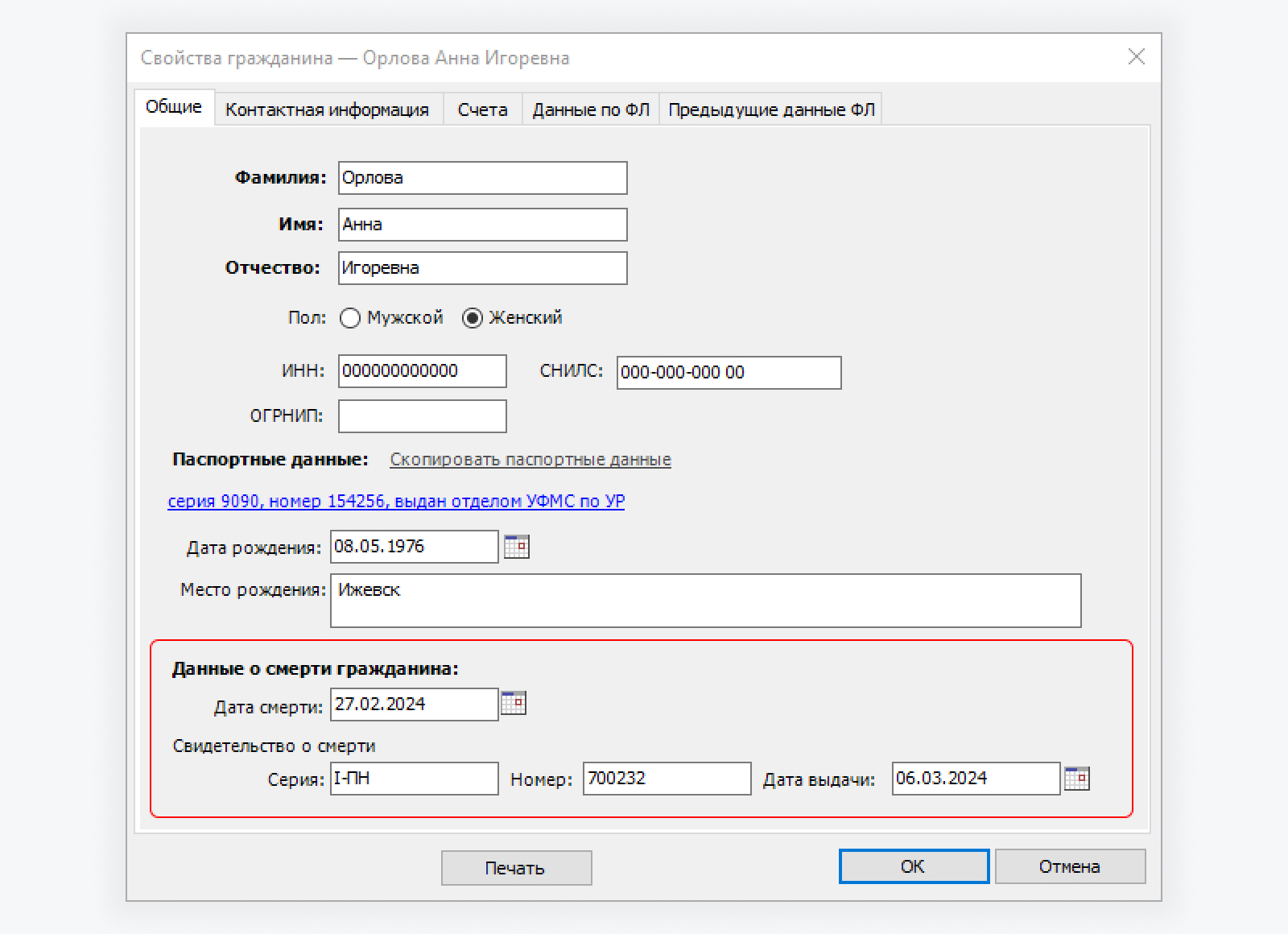The image size is (1288, 934).
Task: Click the Скопировать паспортные данные link
Action: [530, 460]
